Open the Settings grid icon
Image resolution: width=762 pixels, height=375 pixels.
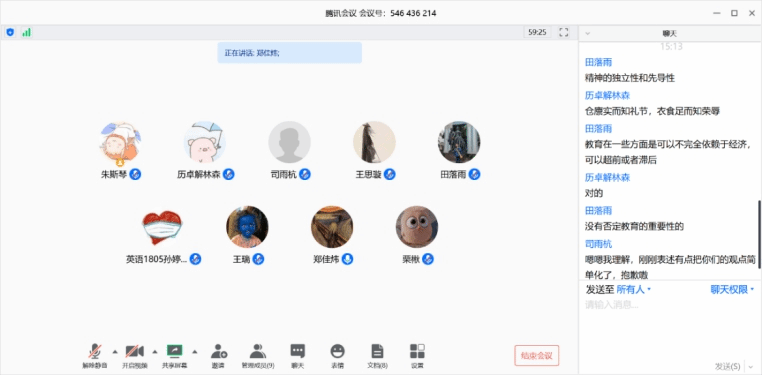click(417, 356)
